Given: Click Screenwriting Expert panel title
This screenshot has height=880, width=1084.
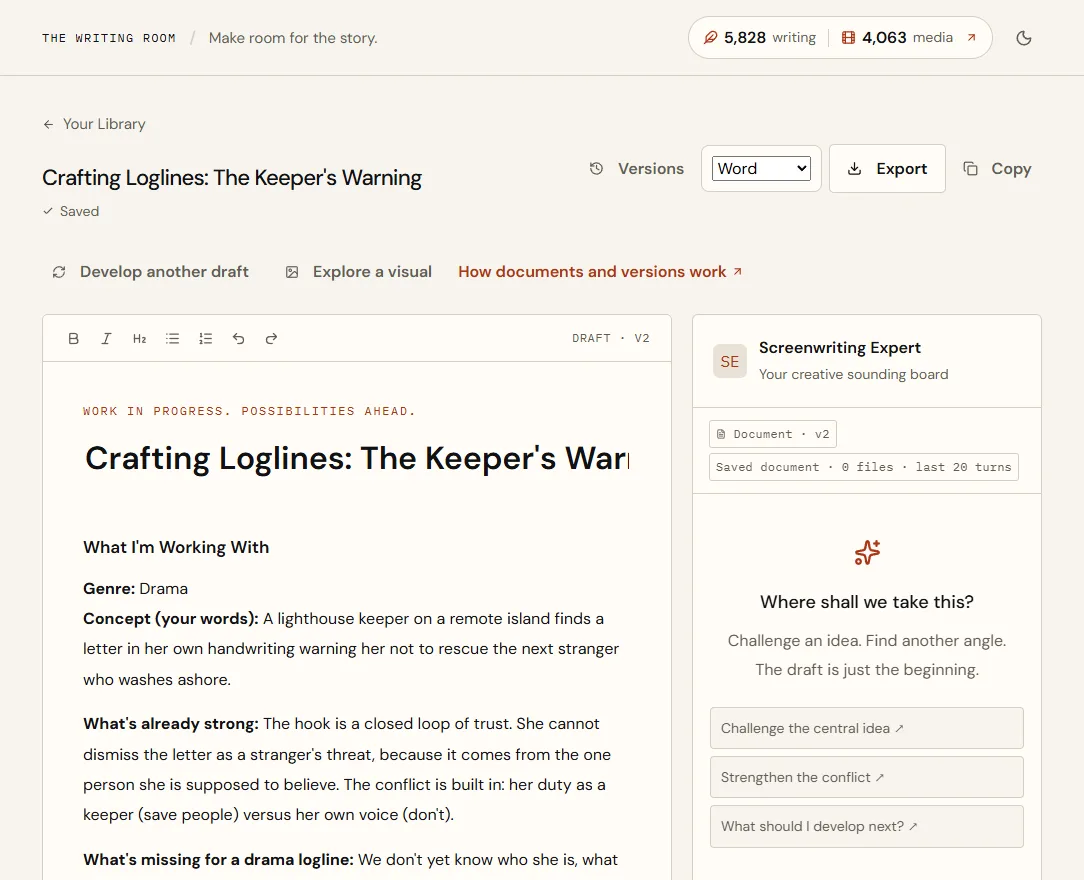Looking at the screenshot, I should tap(839, 348).
